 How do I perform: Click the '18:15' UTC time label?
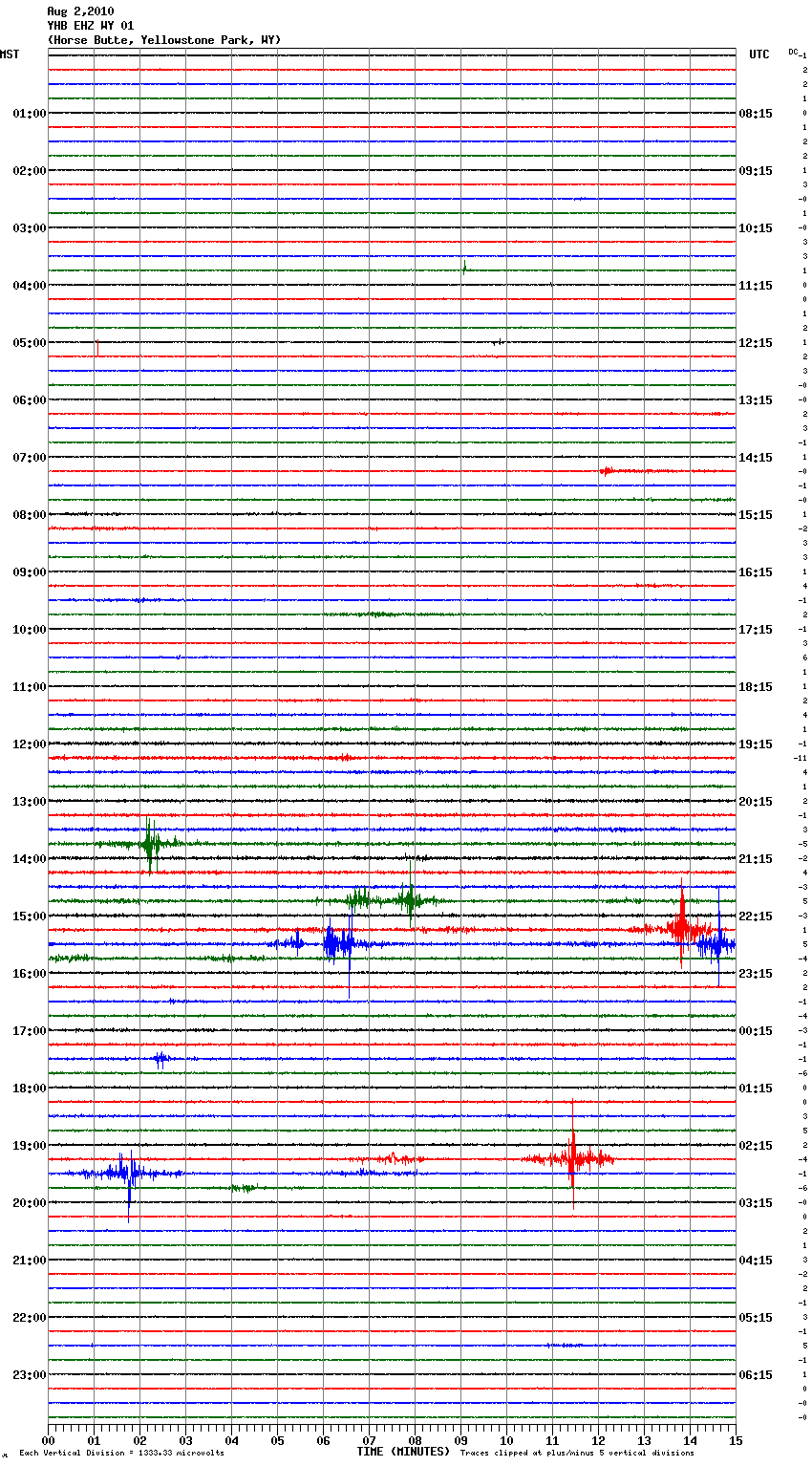point(756,687)
